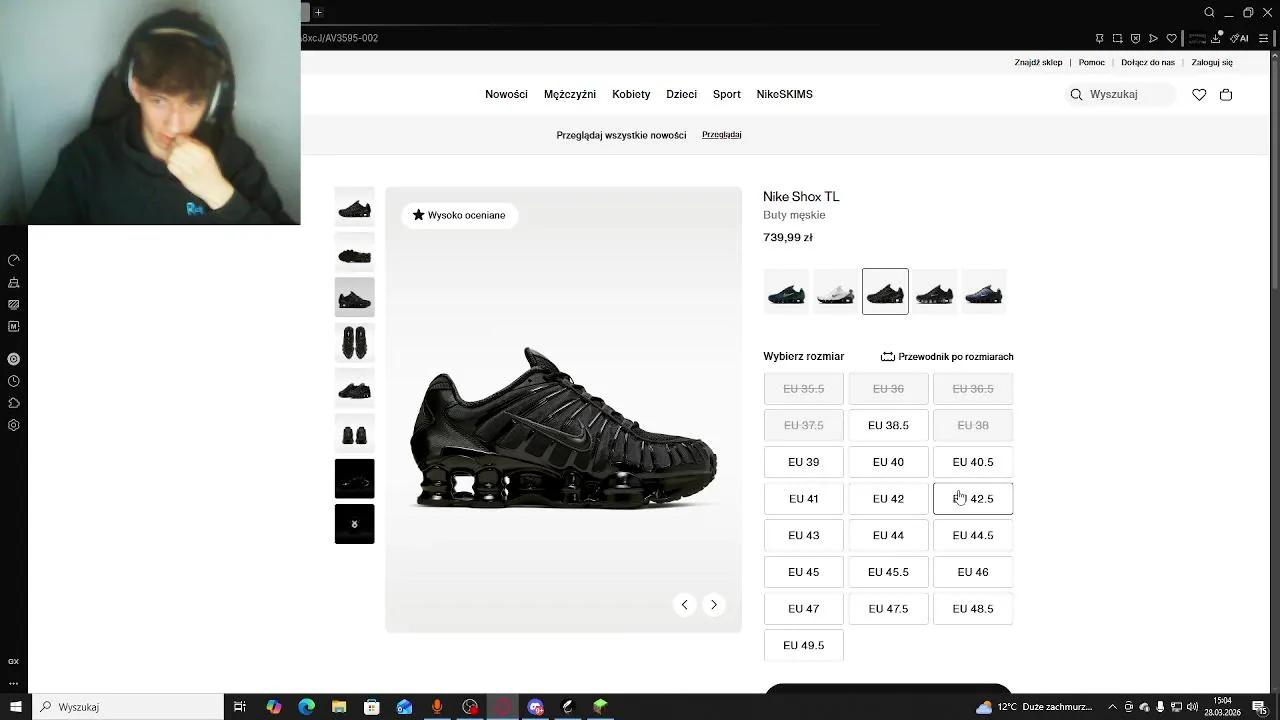
Task: Open the player circle icon in sidebar
Action: (x=14, y=359)
